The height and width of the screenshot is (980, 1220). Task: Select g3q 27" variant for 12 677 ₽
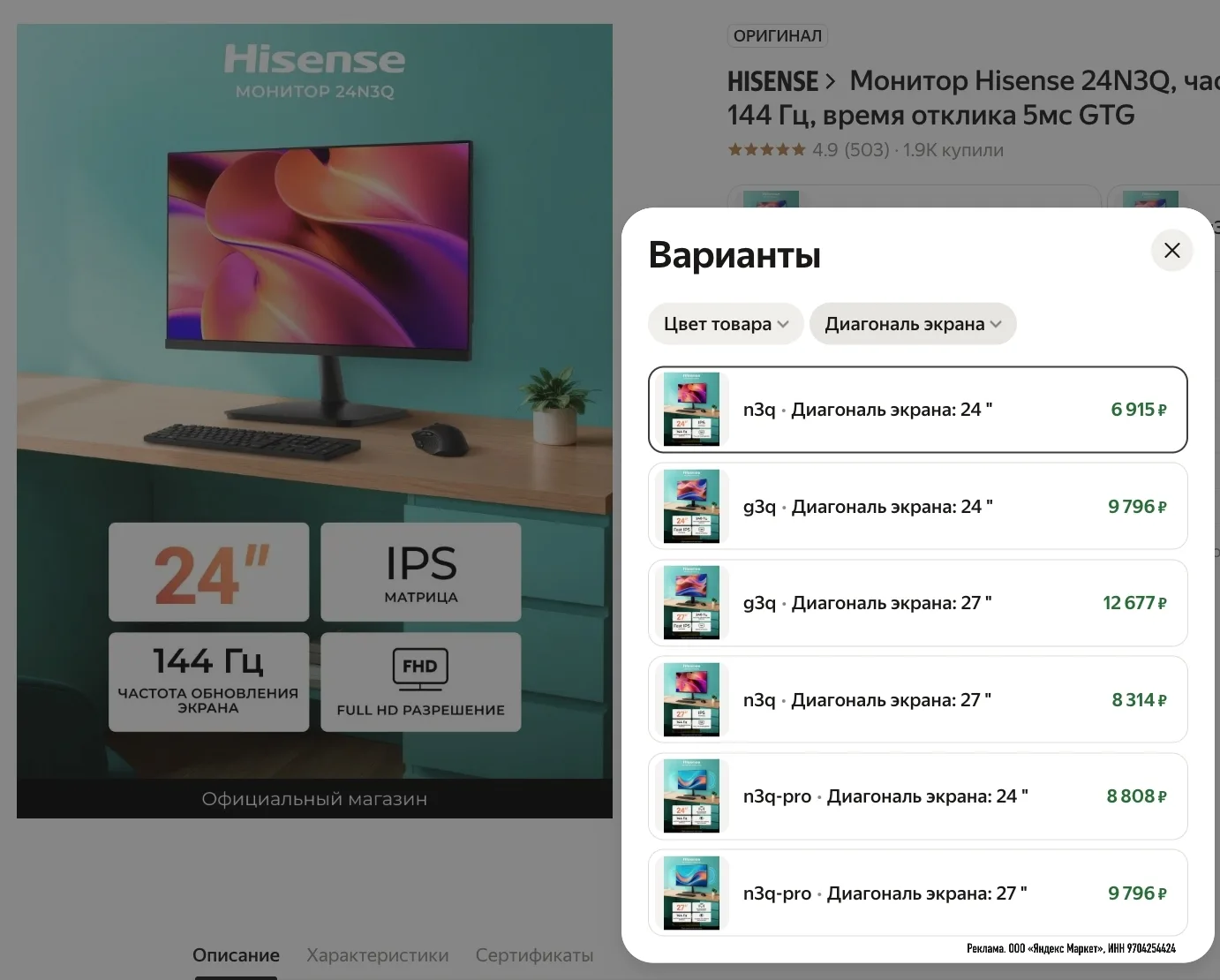click(x=918, y=603)
